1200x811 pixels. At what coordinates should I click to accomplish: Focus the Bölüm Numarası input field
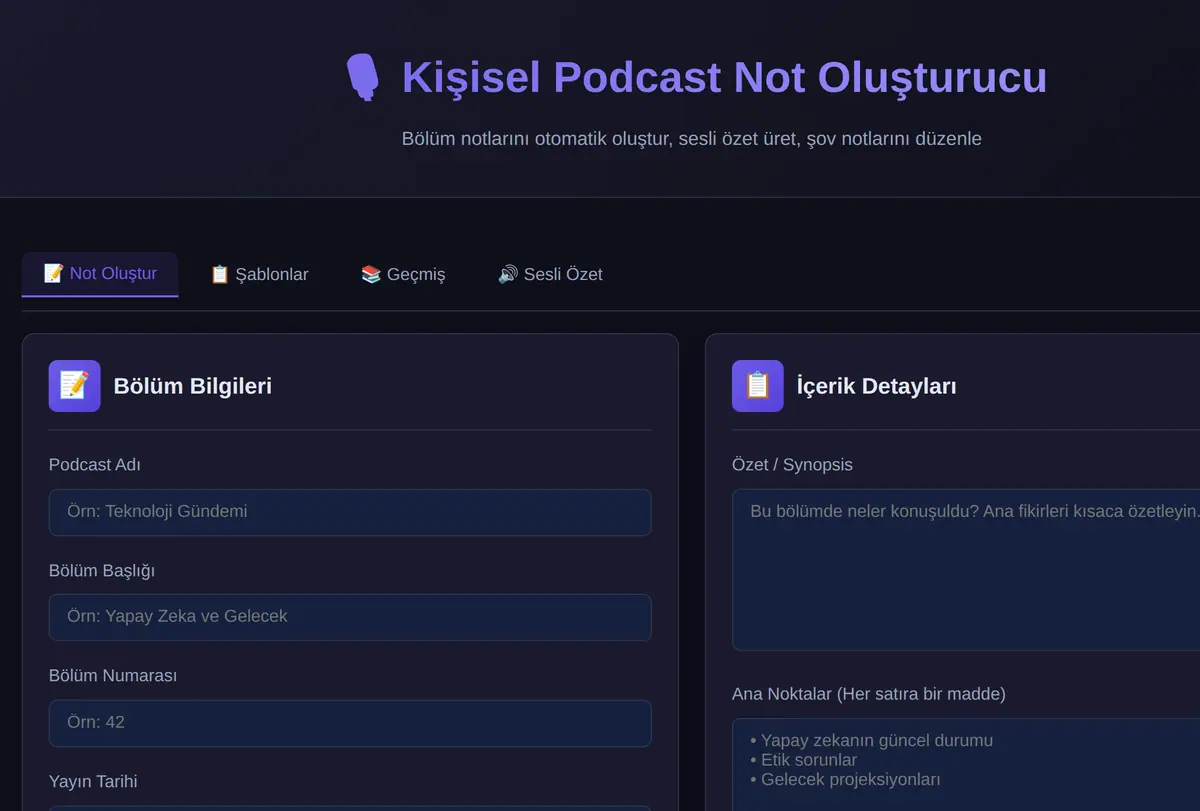(350, 723)
